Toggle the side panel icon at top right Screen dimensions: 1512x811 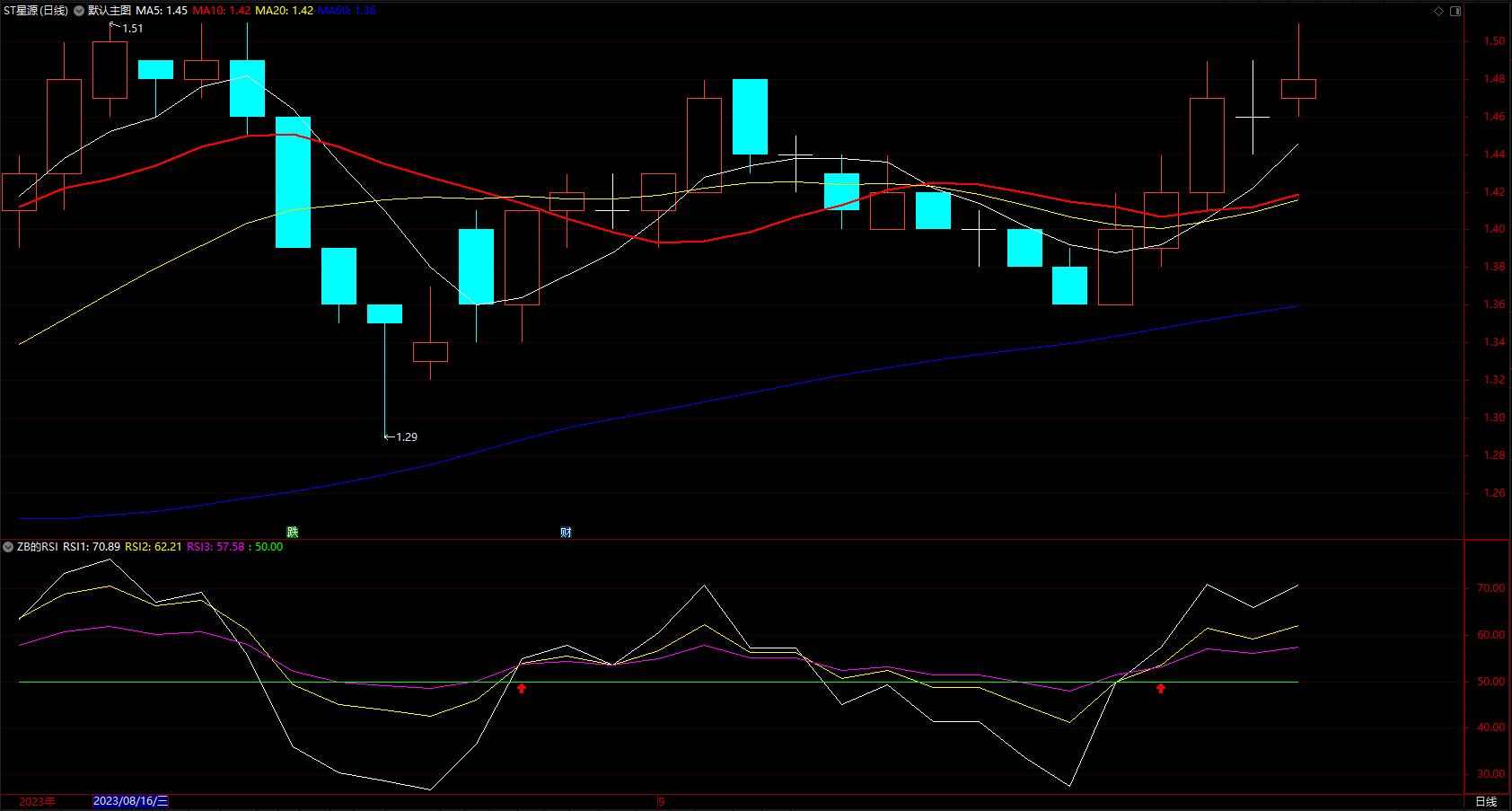[x=1455, y=11]
